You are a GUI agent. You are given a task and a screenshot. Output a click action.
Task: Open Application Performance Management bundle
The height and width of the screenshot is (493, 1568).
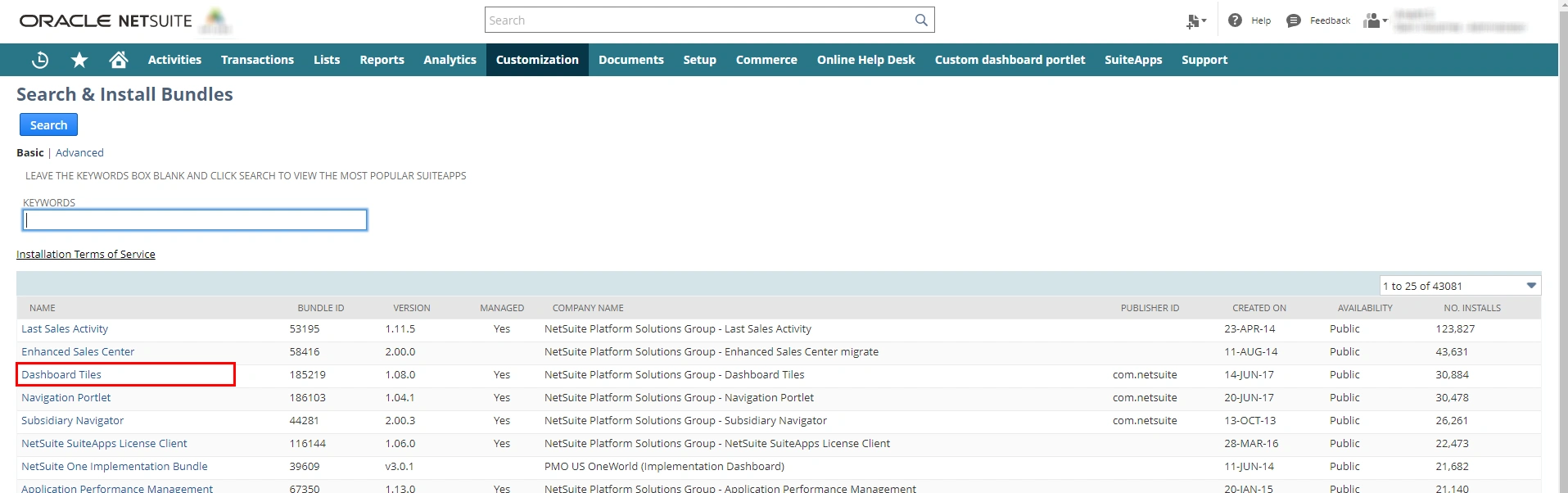[x=117, y=488]
